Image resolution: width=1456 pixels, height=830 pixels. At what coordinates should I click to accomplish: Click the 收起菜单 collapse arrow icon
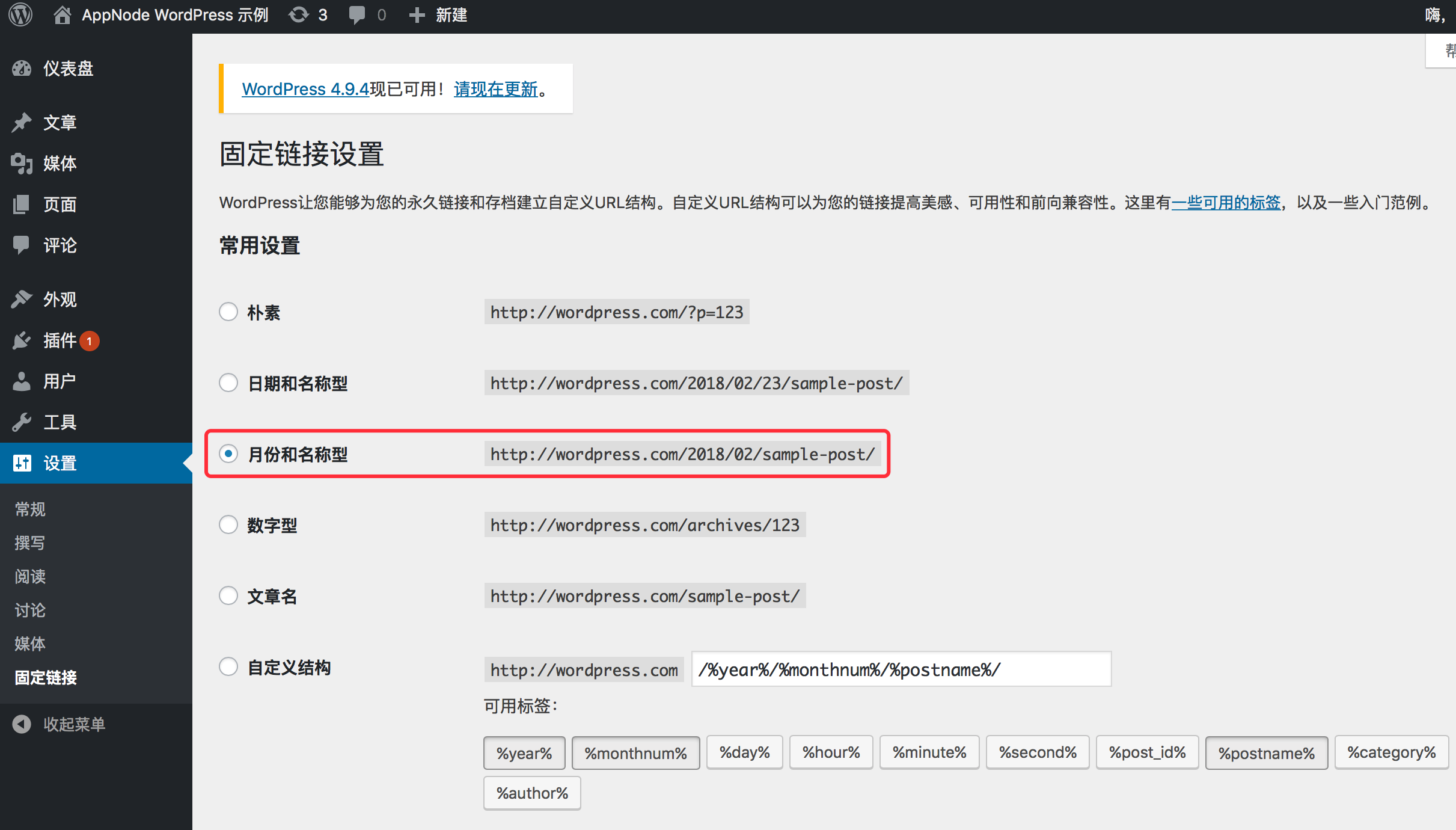pyautogui.click(x=22, y=724)
